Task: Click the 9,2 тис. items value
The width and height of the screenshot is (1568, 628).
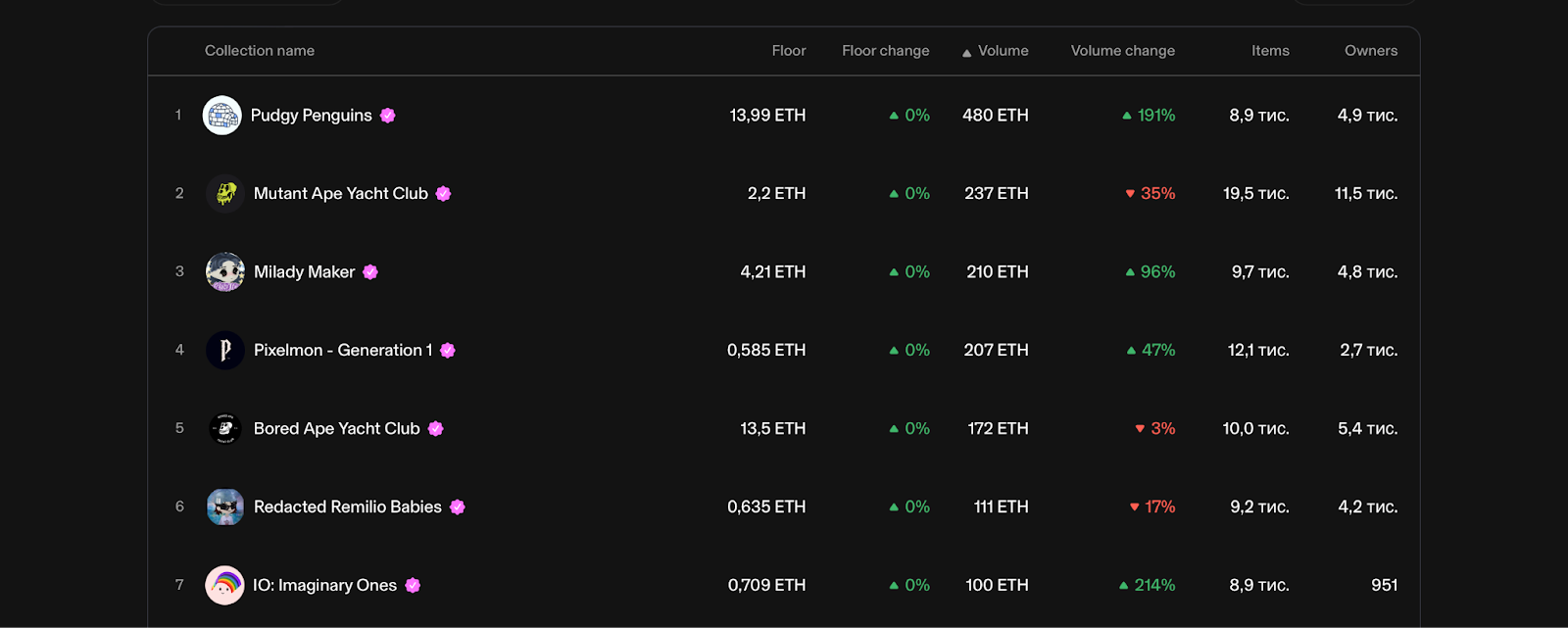Action: pos(1259,507)
